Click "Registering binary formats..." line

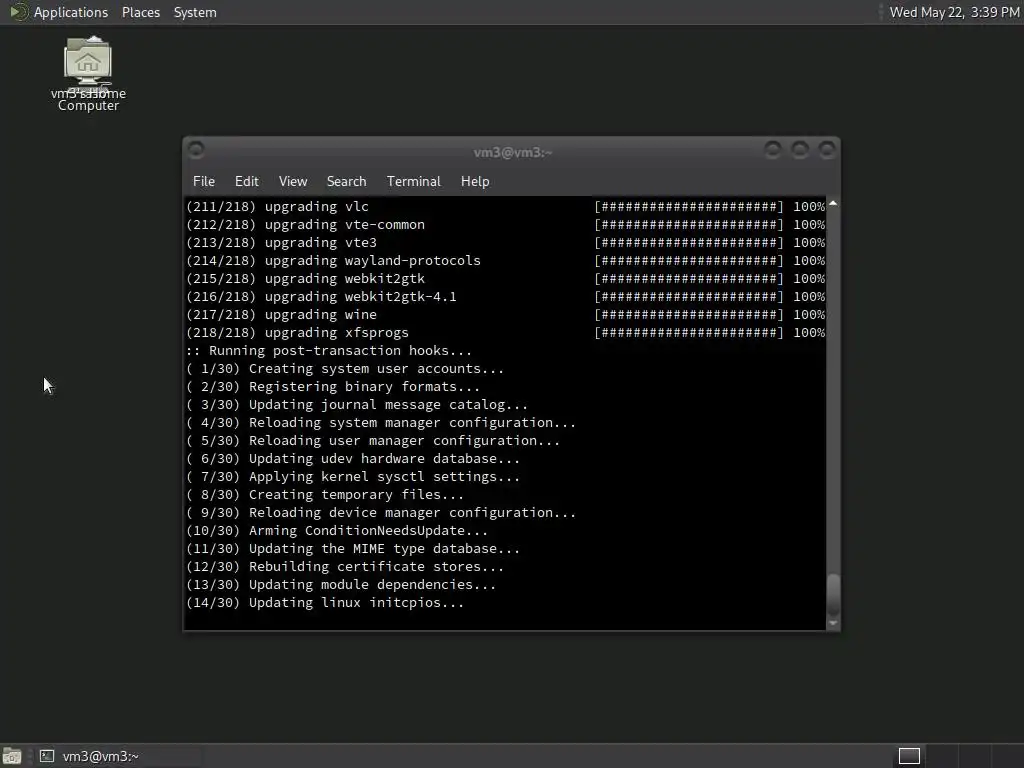coord(333,387)
